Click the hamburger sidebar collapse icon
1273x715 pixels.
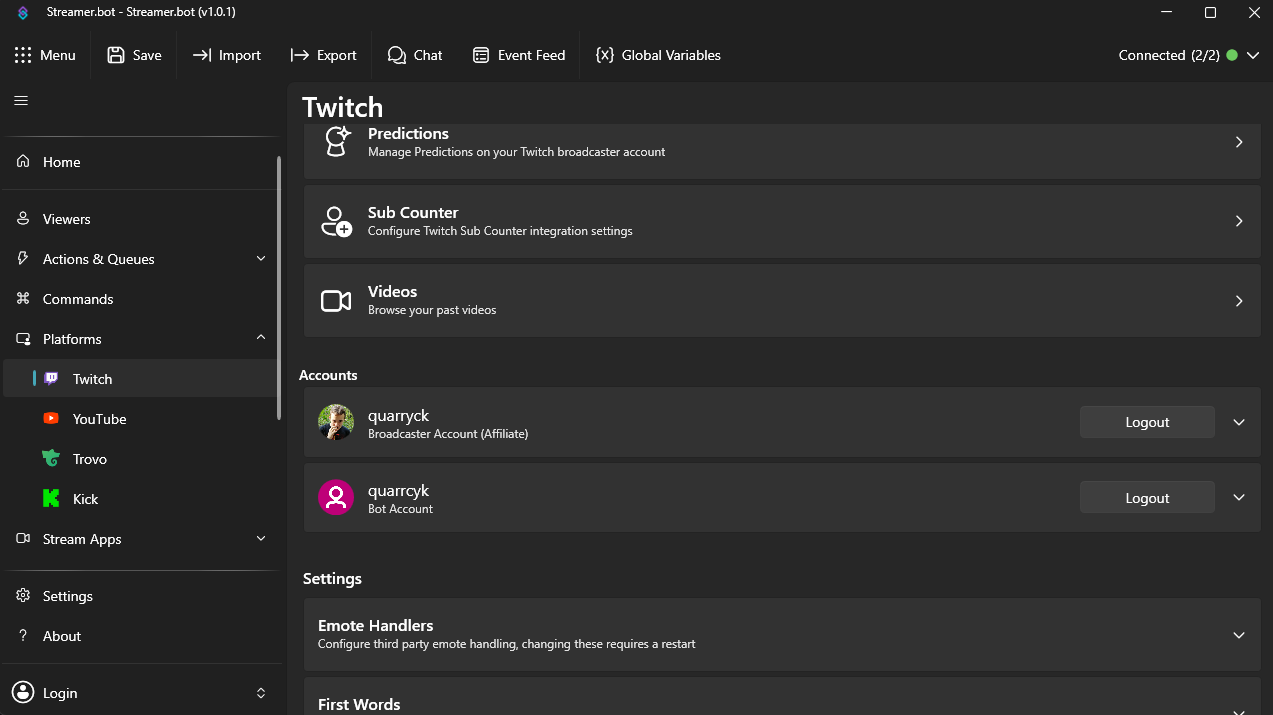[x=21, y=101]
